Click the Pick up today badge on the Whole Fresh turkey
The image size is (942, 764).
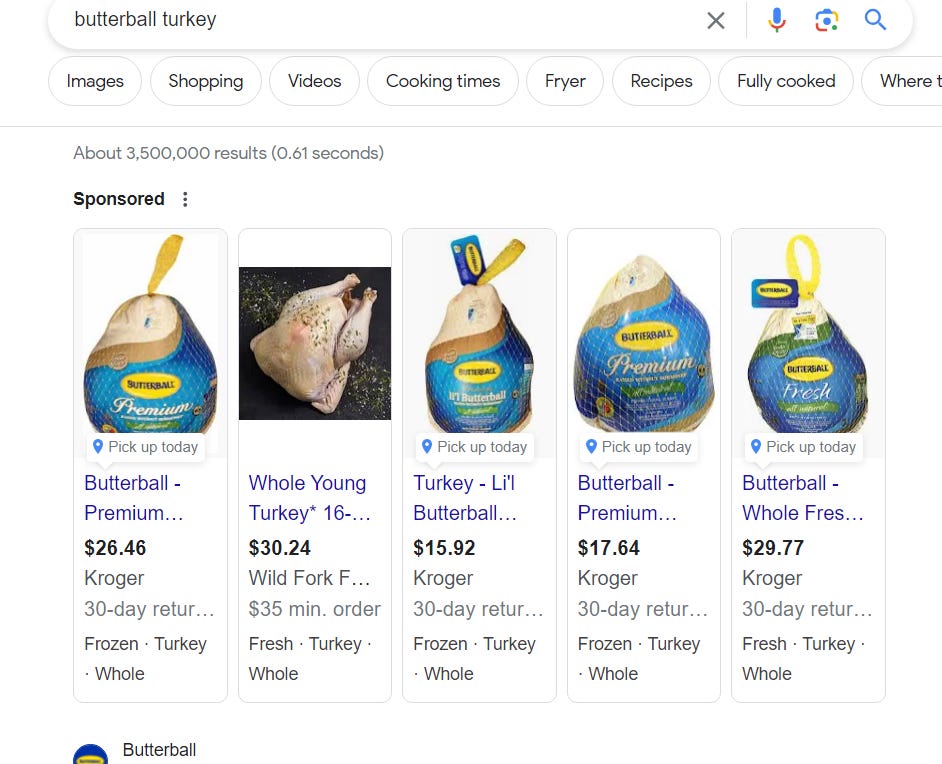pos(803,447)
